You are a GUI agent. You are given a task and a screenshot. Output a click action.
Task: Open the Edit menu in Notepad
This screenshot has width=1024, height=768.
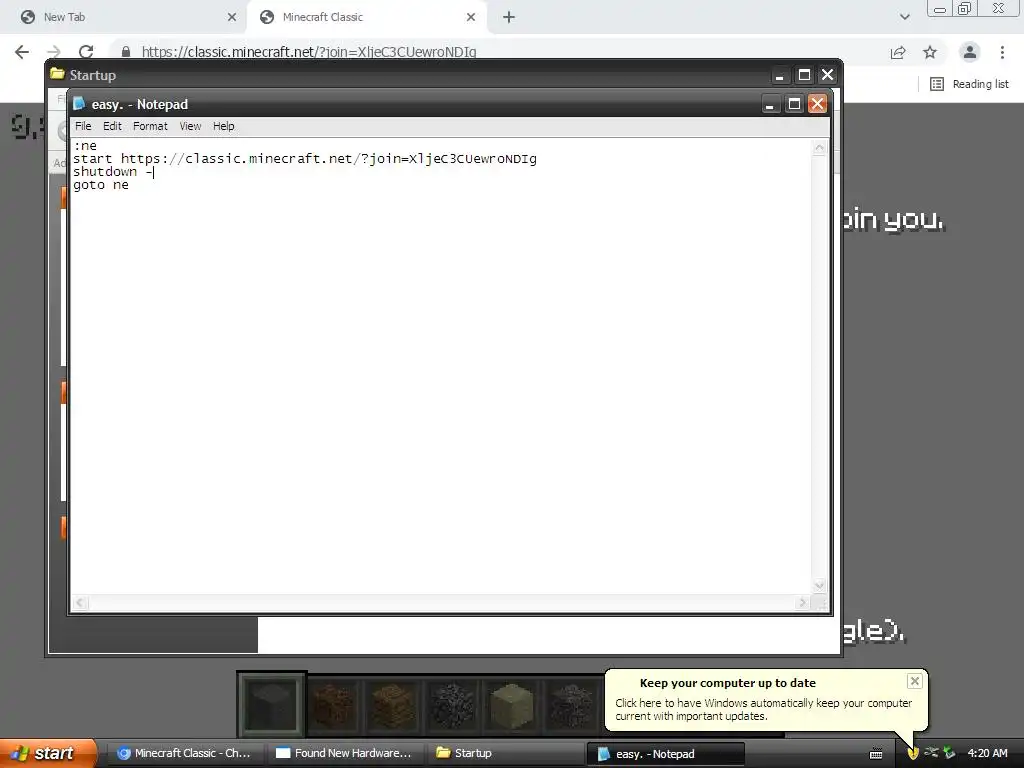(x=112, y=126)
